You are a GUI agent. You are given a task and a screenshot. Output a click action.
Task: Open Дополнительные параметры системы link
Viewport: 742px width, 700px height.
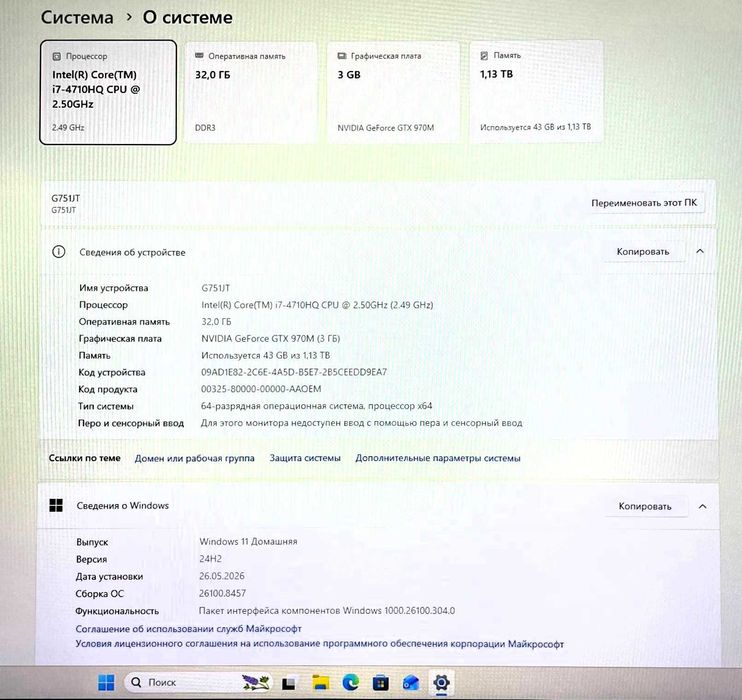[x=438, y=458]
